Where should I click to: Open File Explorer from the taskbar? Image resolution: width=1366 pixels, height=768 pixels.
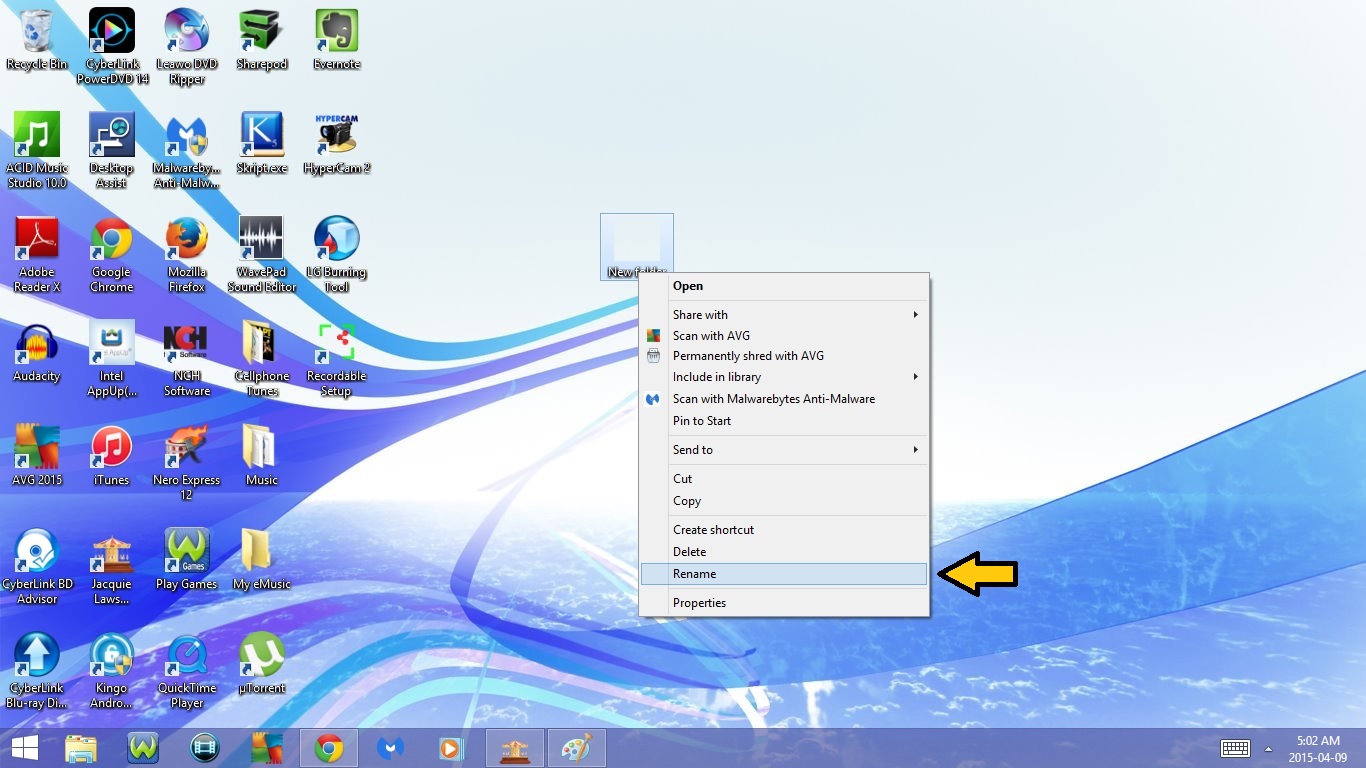click(x=81, y=748)
